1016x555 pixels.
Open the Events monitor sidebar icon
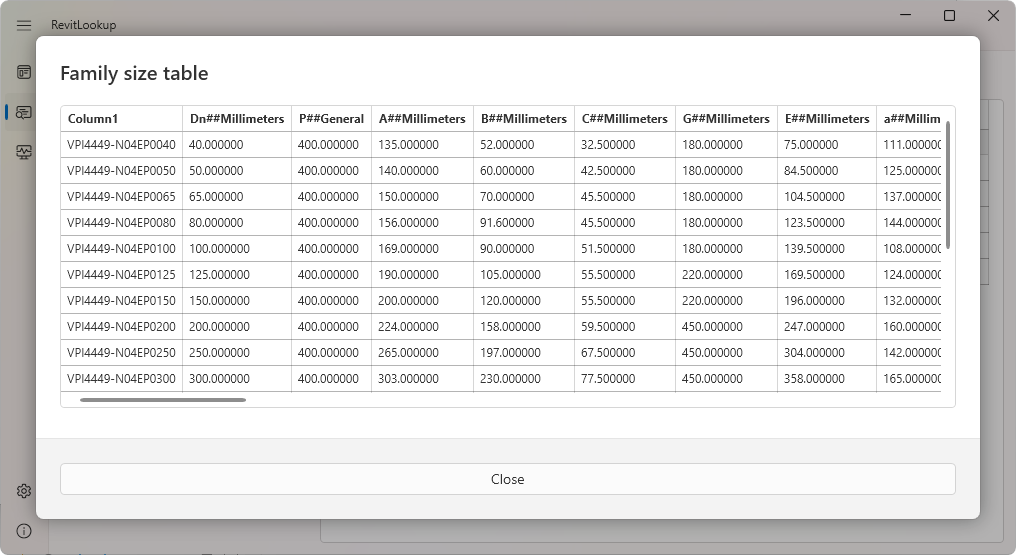coord(24,152)
